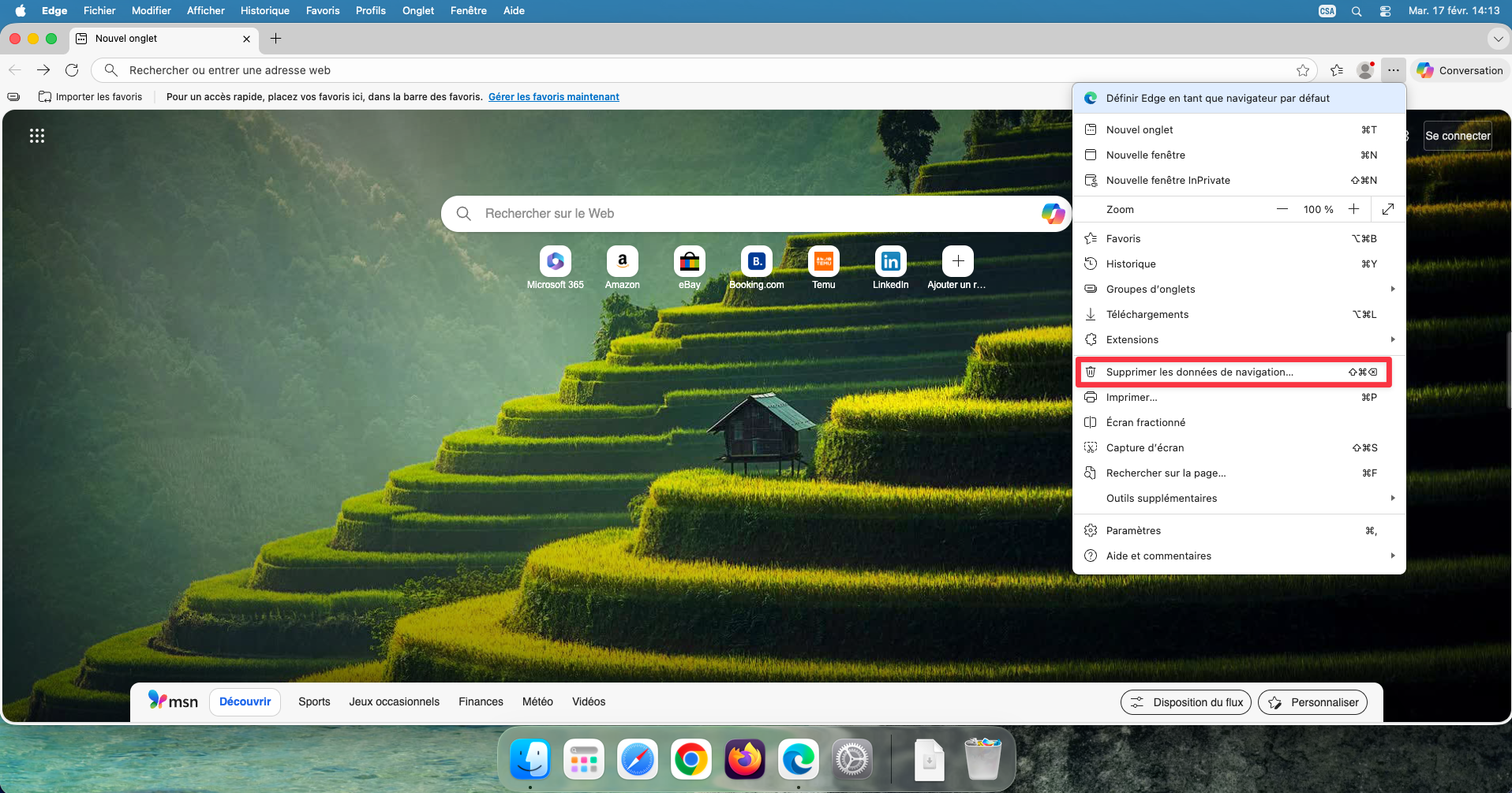The height and width of the screenshot is (793, 1512).
Task: Open the Copilot Conversation button
Action: (1460, 70)
